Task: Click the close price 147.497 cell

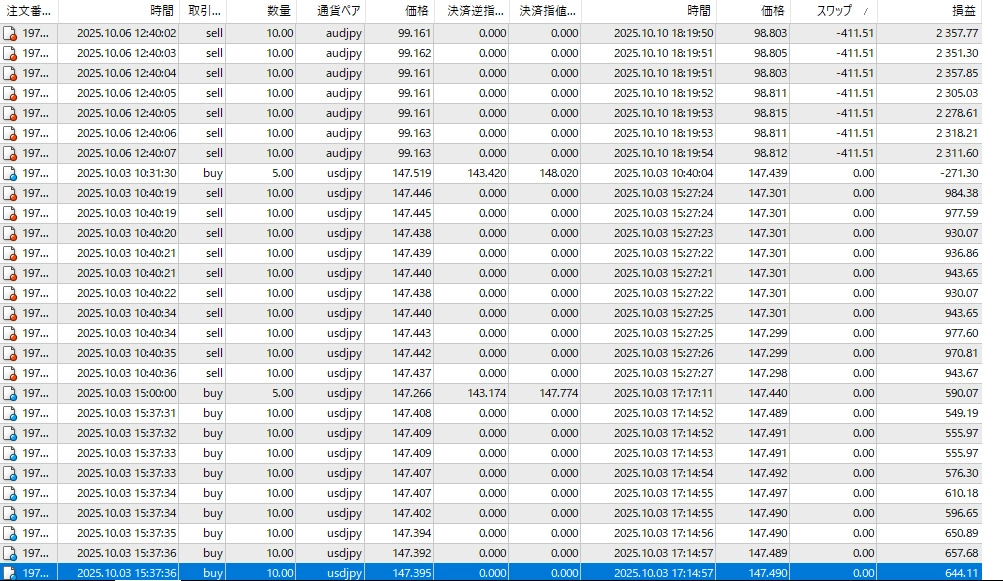Action: click(x=768, y=493)
